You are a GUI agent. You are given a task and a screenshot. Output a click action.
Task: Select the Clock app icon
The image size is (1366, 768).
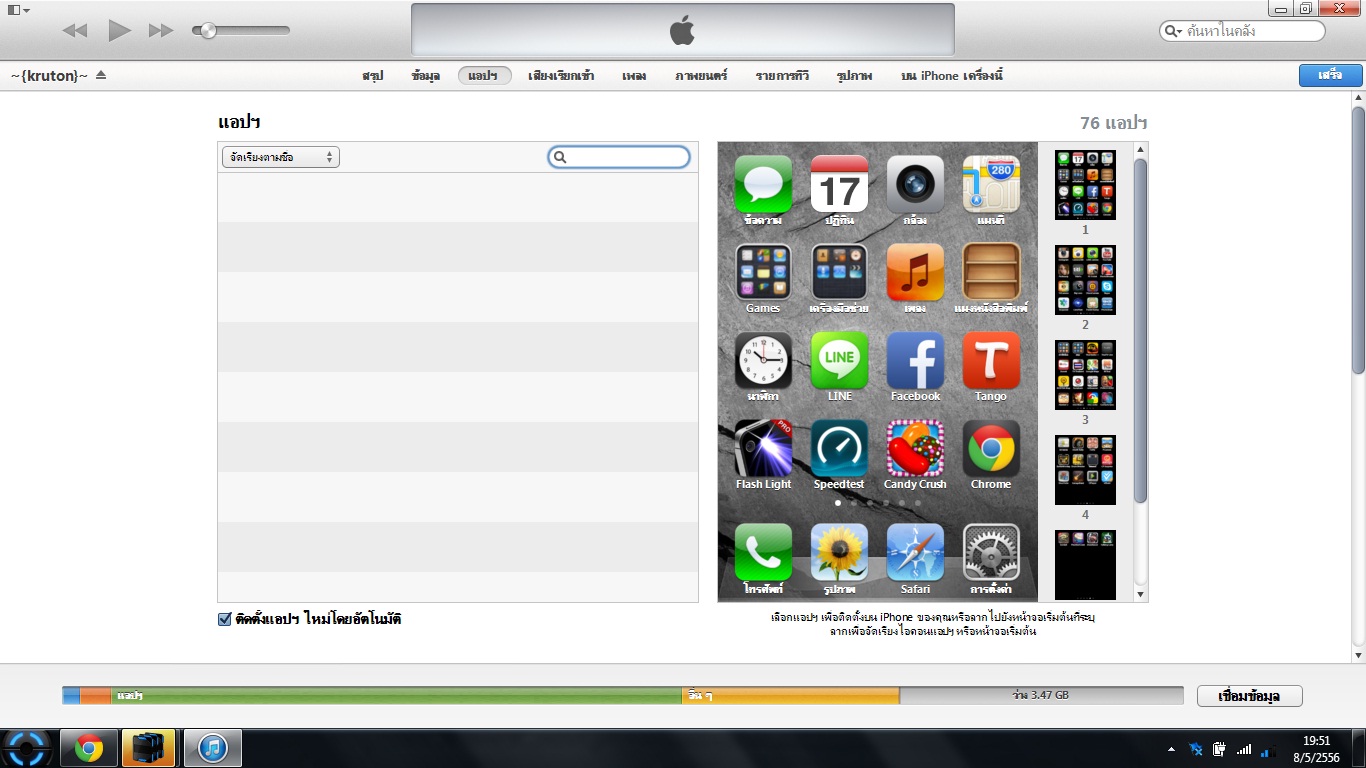pyautogui.click(x=763, y=360)
